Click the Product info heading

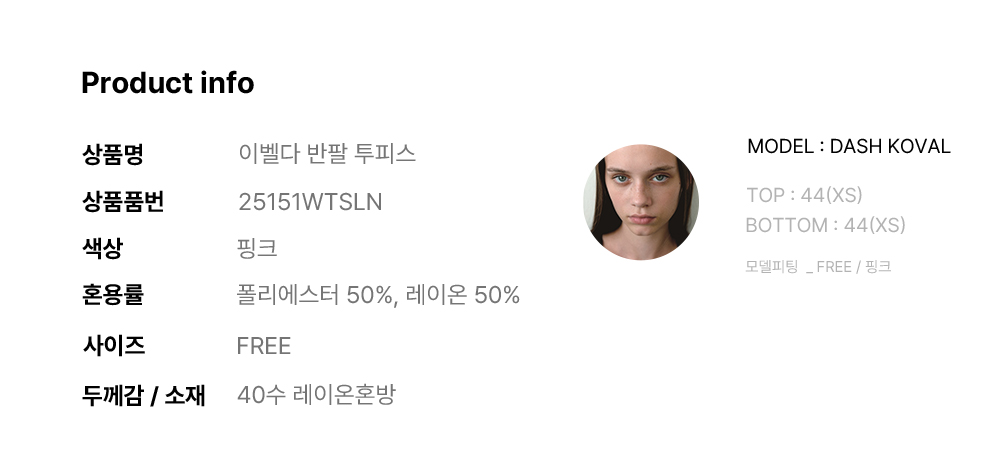tap(168, 83)
